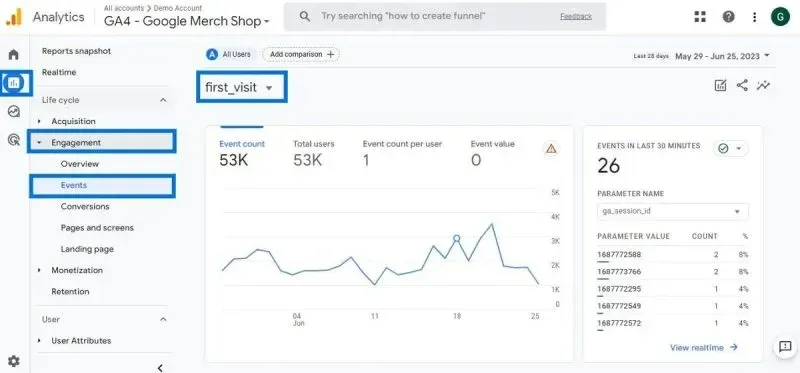This screenshot has height=373, width=800.
Task: Open the Help question mark icon
Action: (728, 17)
